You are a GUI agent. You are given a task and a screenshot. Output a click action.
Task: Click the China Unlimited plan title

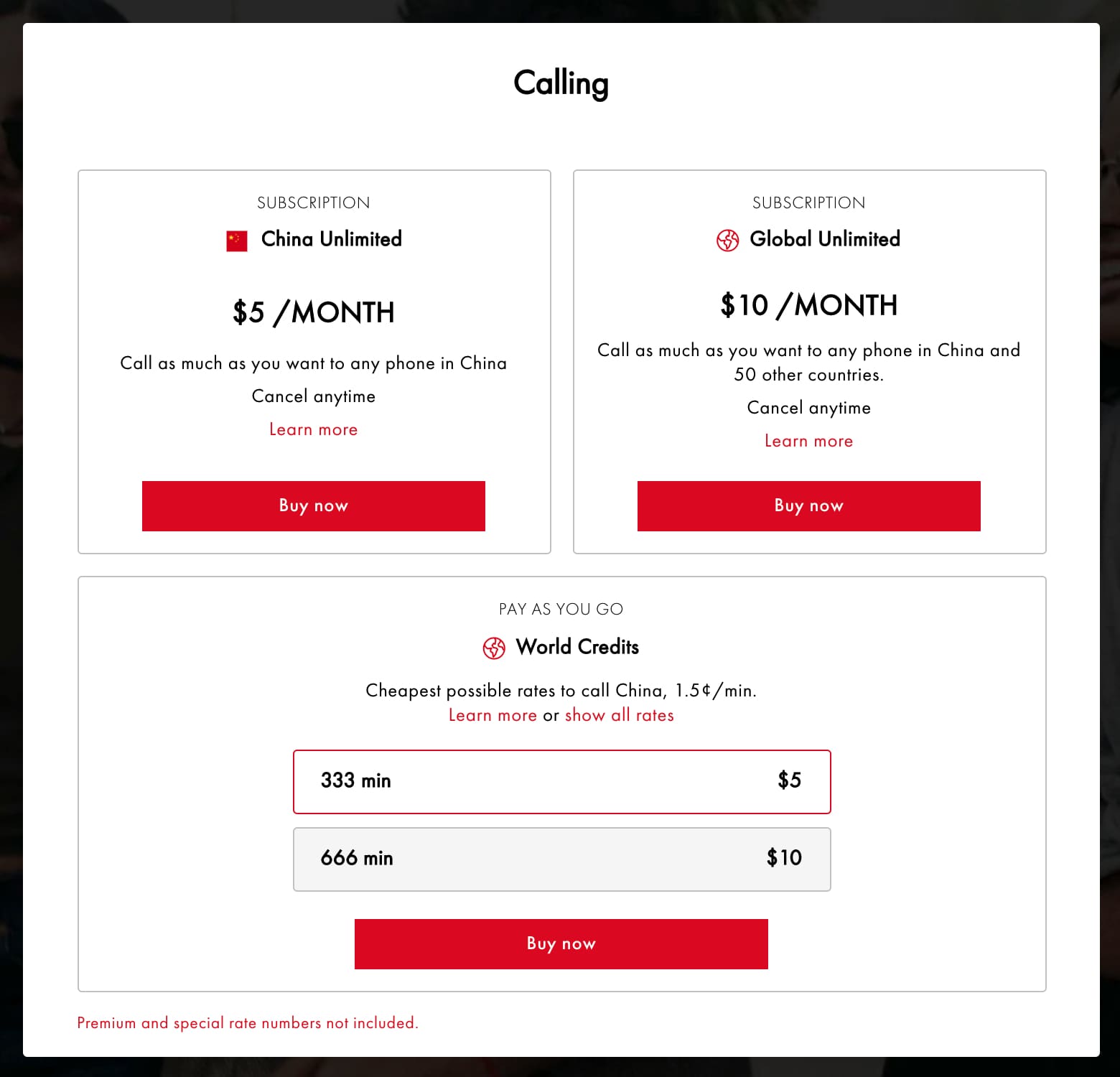pyautogui.click(x=331, y=239)
